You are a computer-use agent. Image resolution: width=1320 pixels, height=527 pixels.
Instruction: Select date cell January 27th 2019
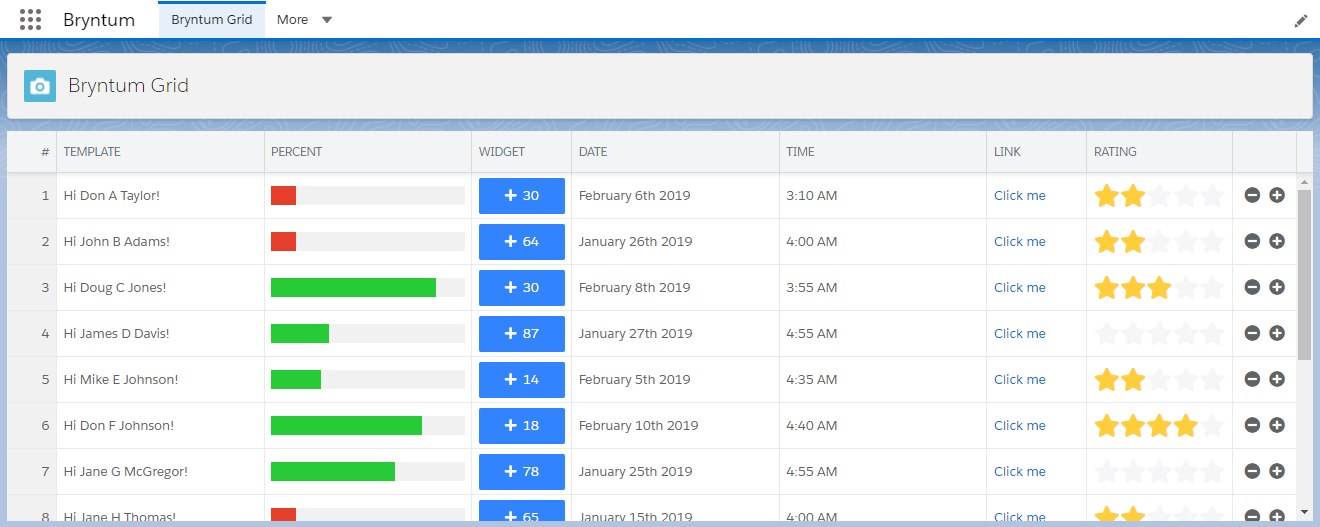coord(675,334)
